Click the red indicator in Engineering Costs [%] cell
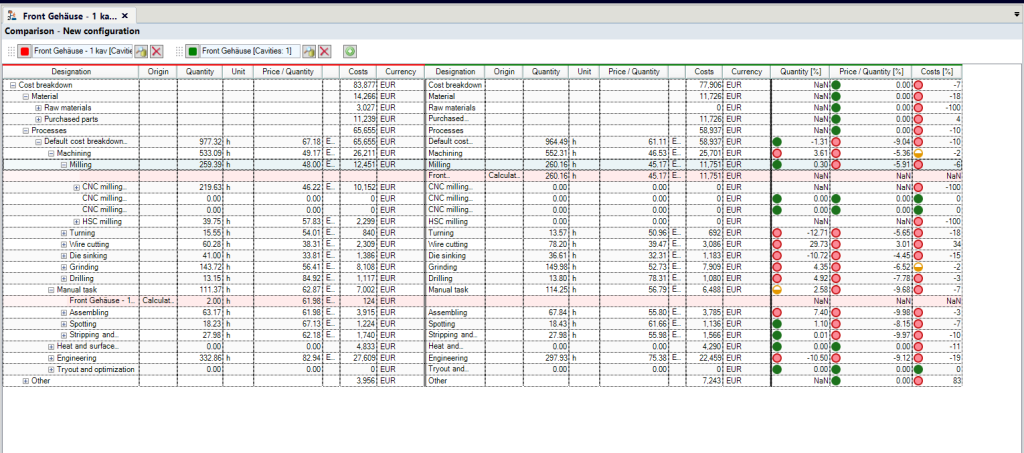This screenshot has width=1024, height=453. 918,358
